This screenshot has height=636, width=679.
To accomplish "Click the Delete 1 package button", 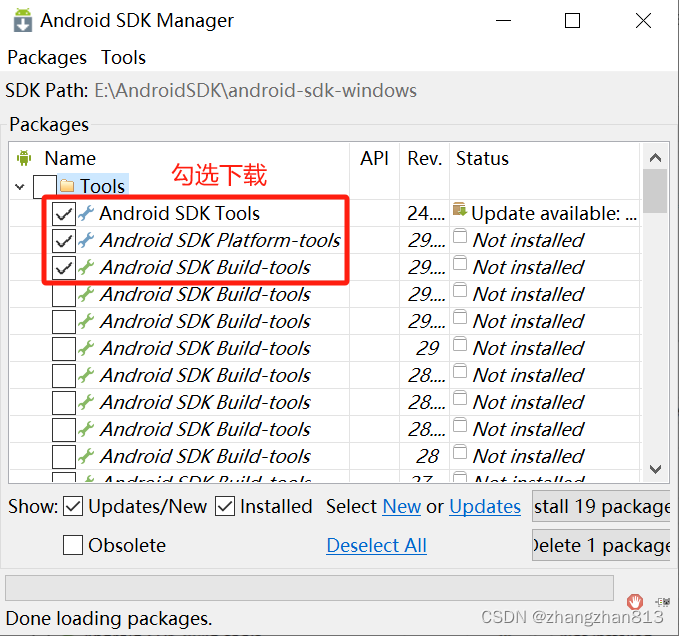I will click(x=601, y=545).
